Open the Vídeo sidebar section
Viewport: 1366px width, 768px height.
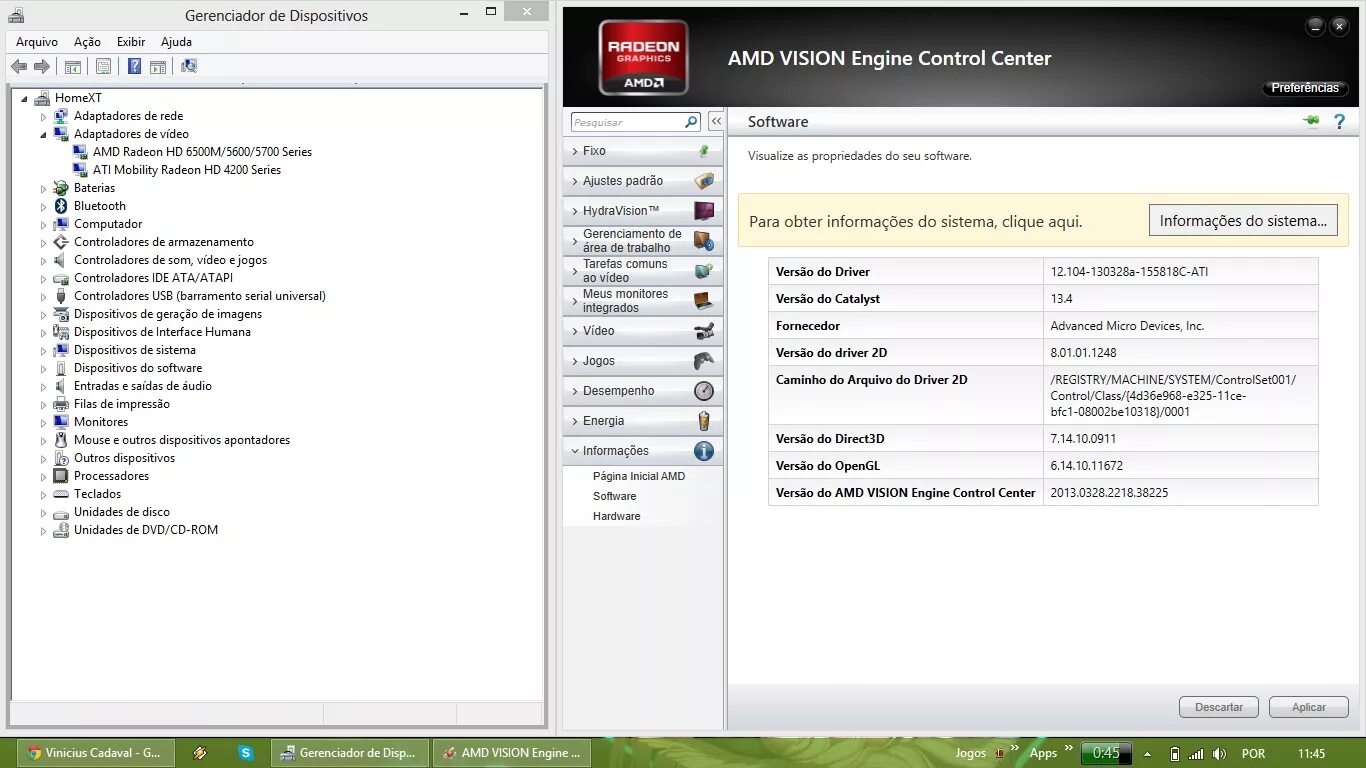(x=643, y=331)
